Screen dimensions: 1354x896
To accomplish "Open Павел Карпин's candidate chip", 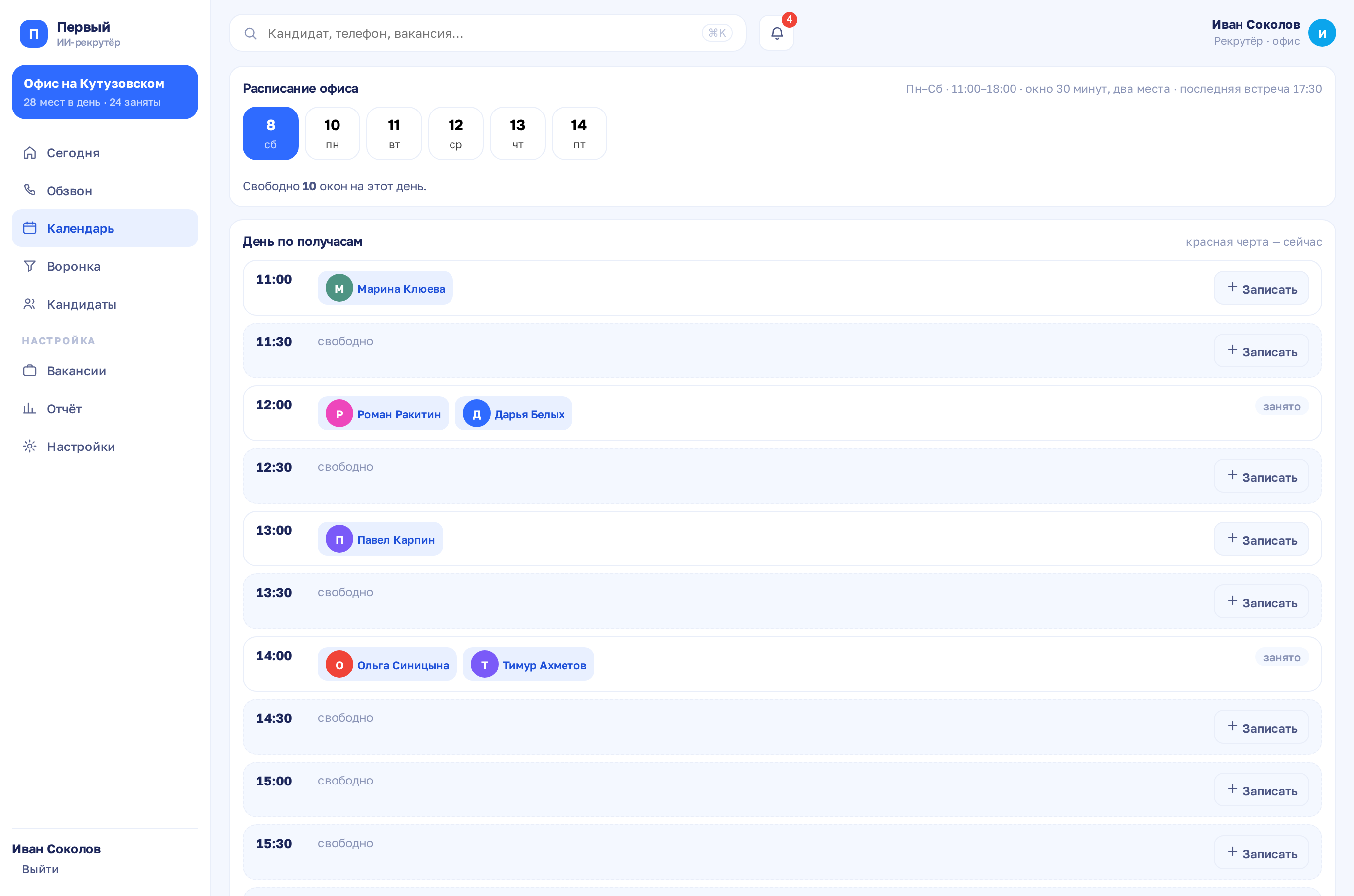I will click(x=380, y=539).
